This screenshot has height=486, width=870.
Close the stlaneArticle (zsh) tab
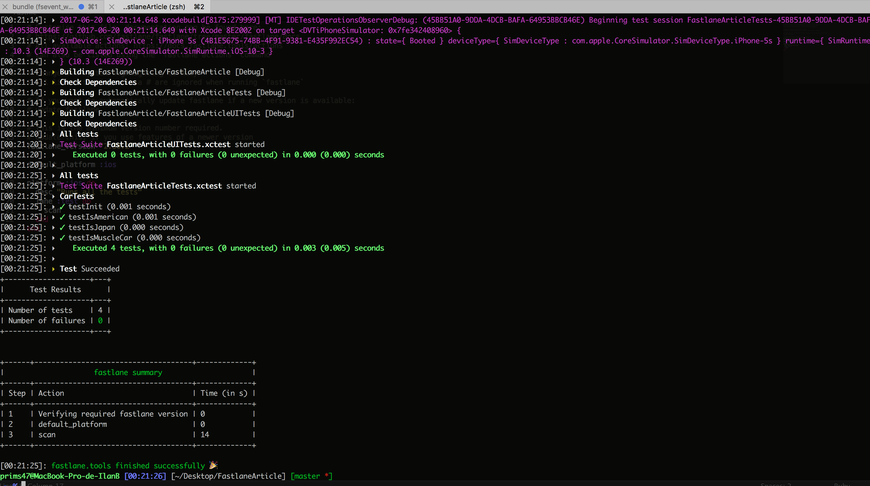pos(111,7)
